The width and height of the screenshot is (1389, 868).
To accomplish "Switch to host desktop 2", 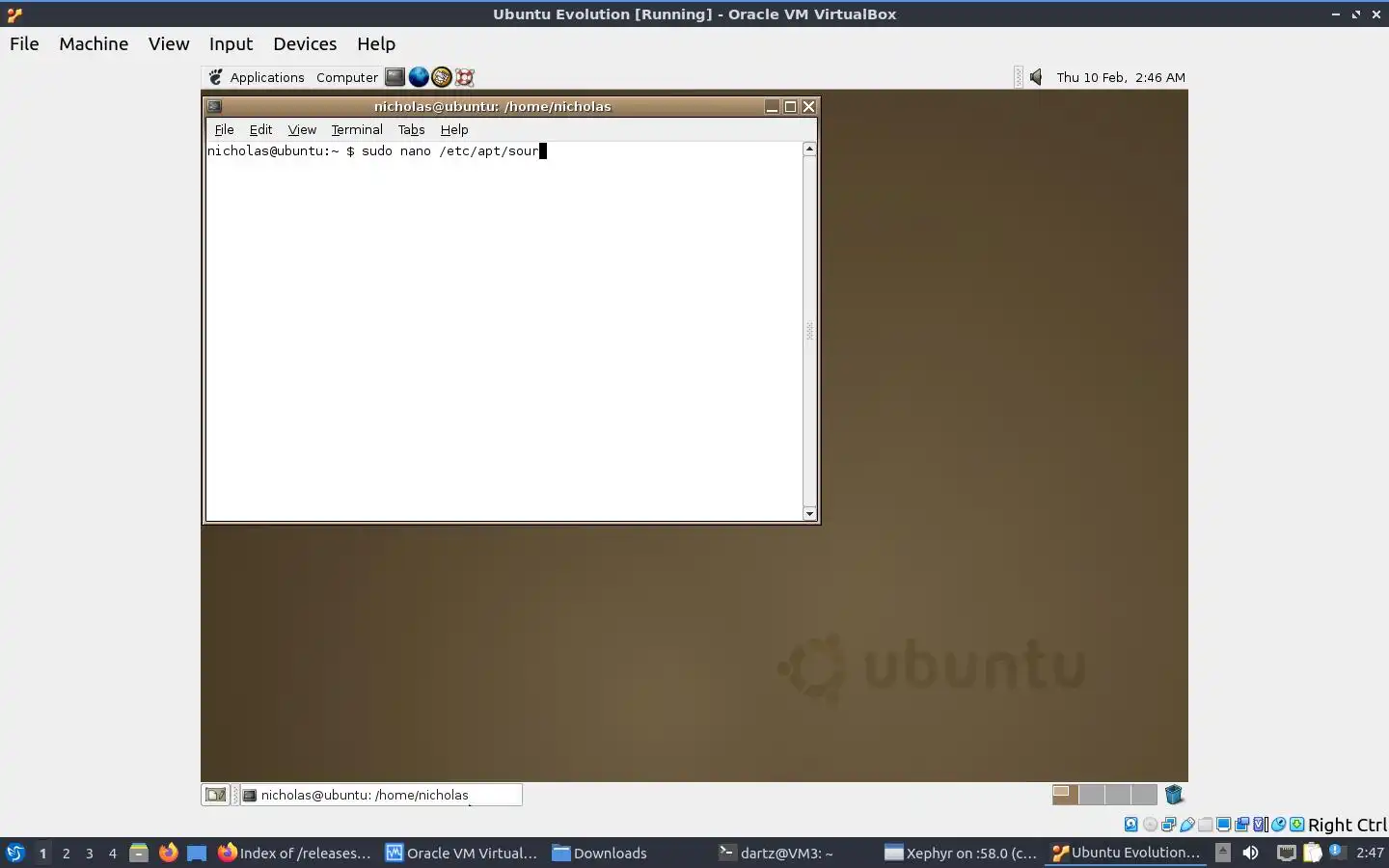I will (66, 853).
